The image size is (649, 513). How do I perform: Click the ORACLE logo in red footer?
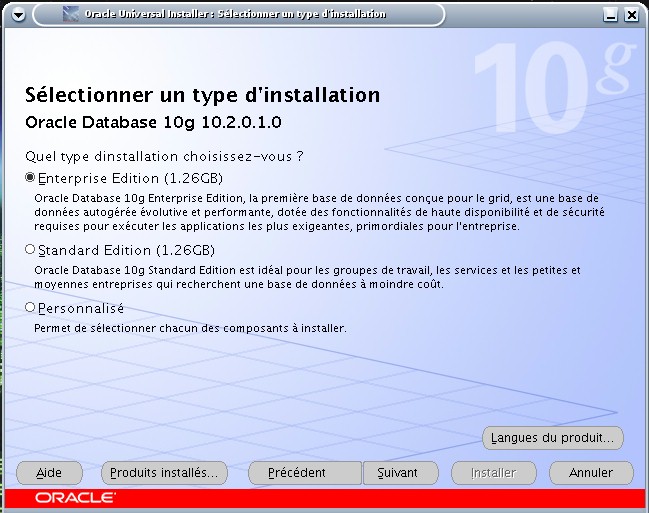(75, 498)
